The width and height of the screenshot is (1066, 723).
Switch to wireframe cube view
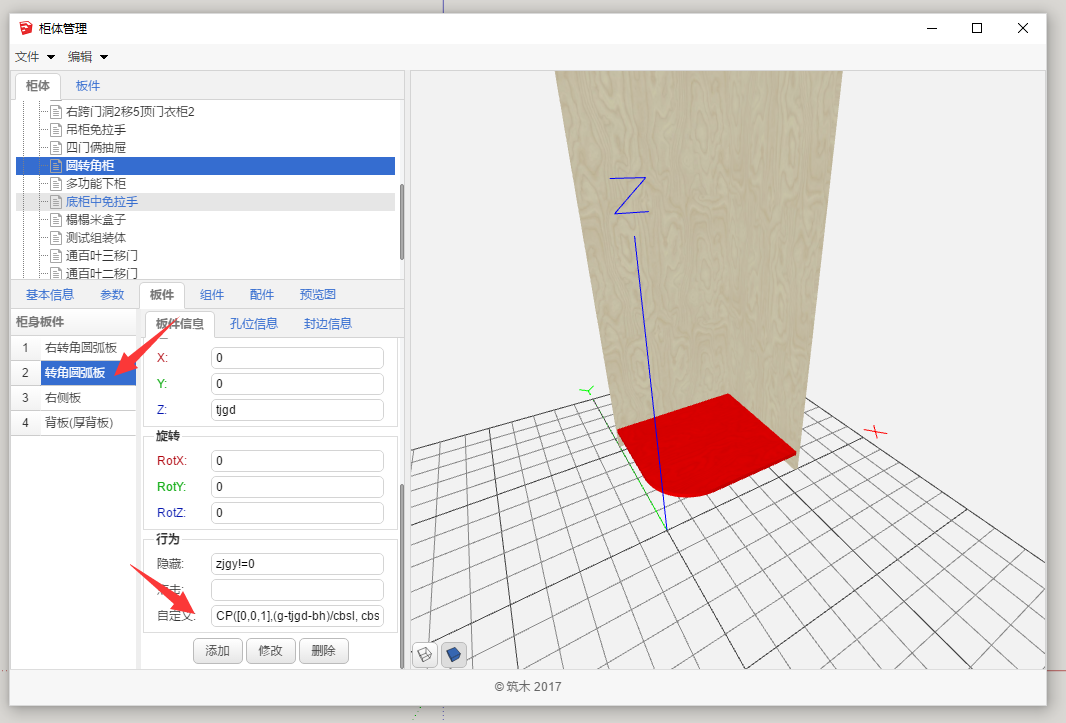click(425, 654)
